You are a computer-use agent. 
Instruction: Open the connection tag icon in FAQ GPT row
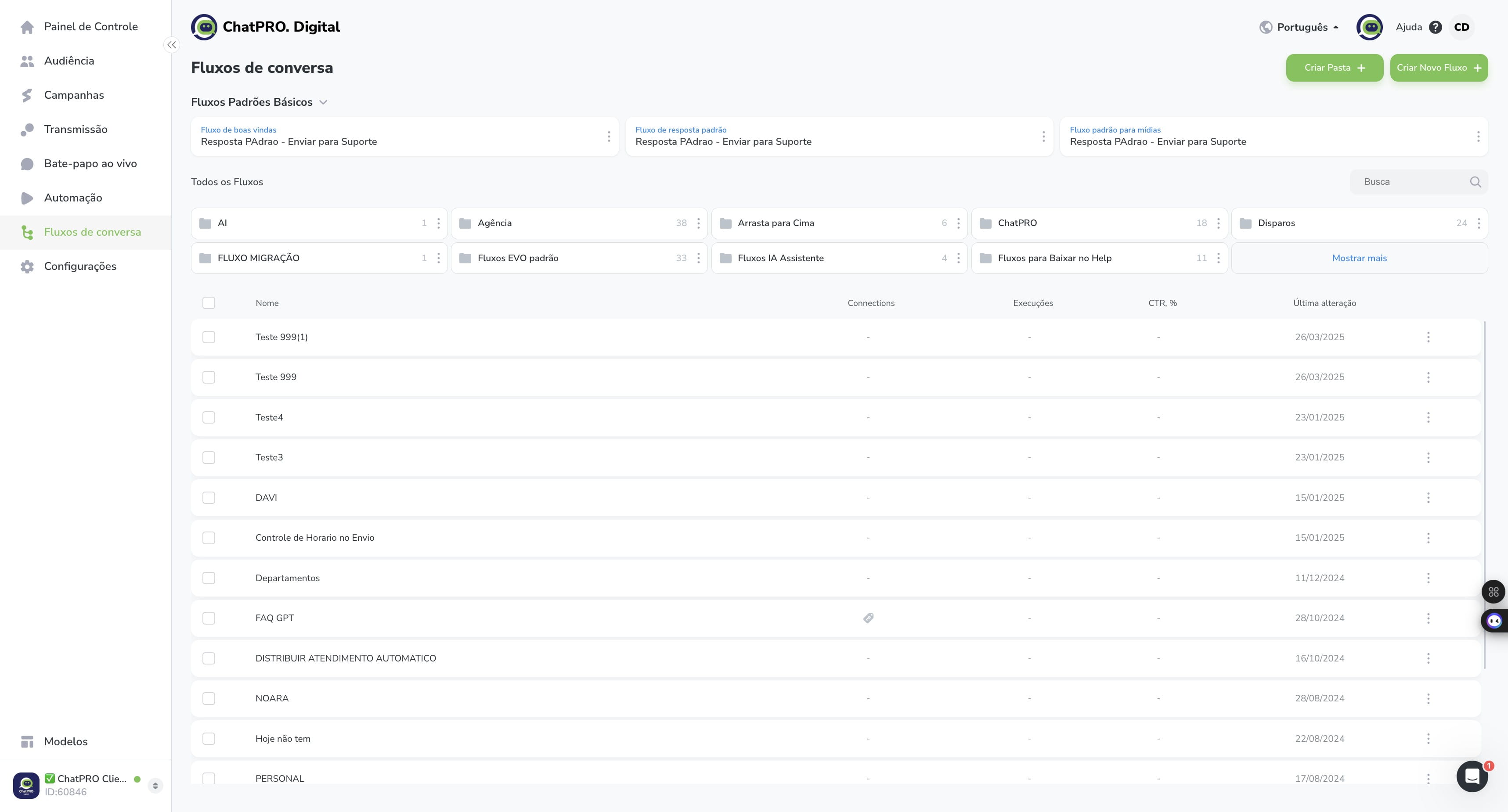click(868, 618)
